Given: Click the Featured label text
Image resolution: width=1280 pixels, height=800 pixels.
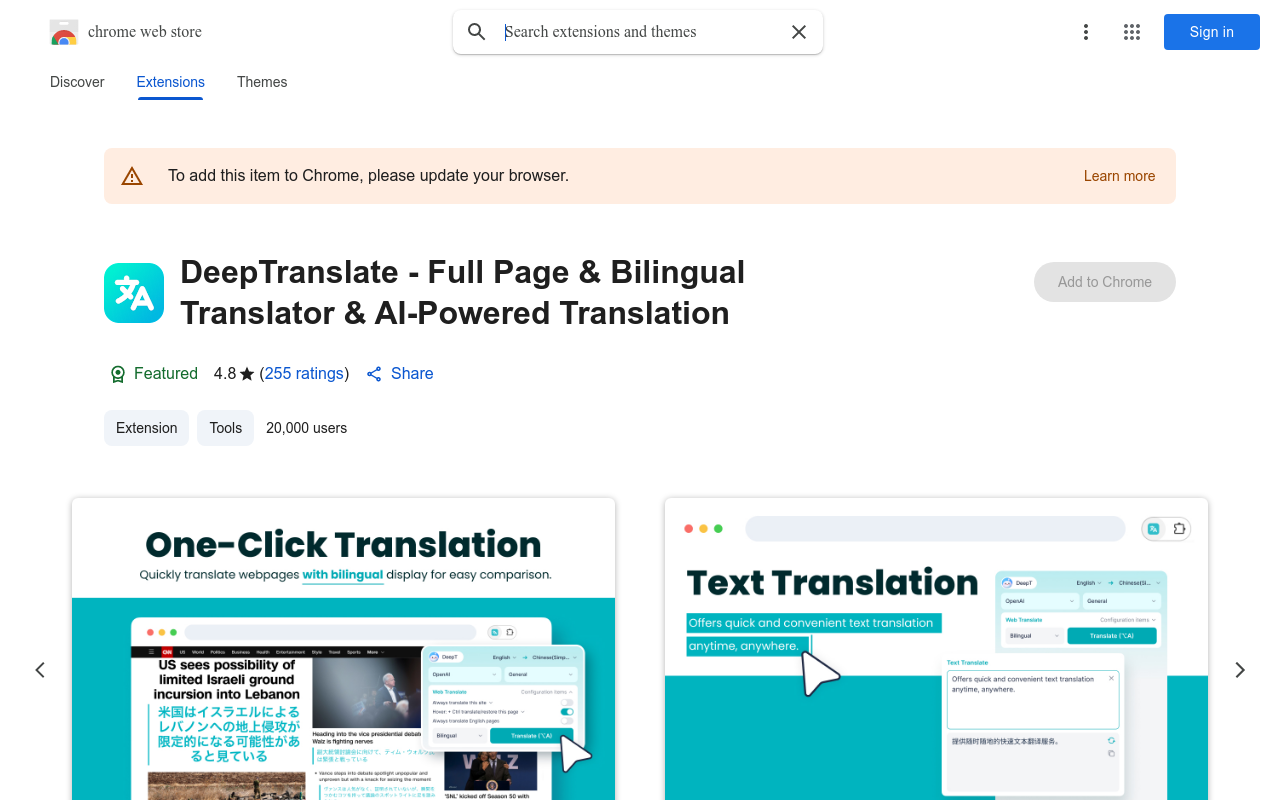Looking at the screenshot, I should click(166, 373).
